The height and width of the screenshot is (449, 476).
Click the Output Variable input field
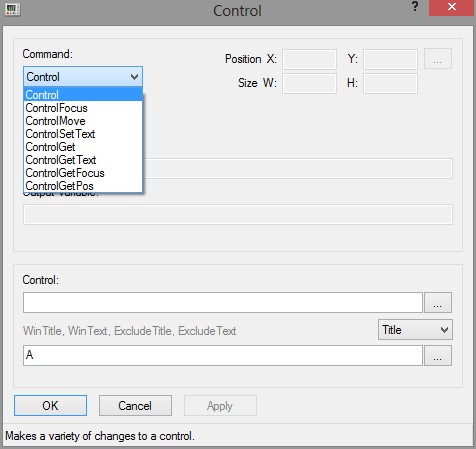(x=238, y=214)
